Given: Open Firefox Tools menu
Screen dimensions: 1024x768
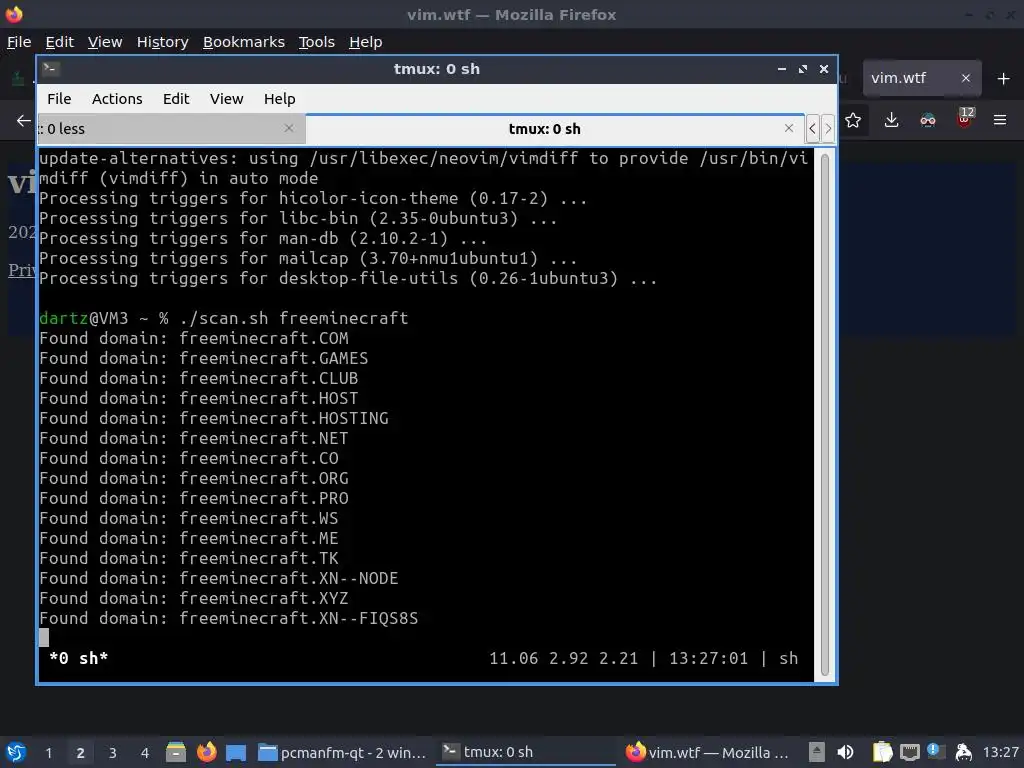Looking at the screenshot, I should tap(317, 42).
